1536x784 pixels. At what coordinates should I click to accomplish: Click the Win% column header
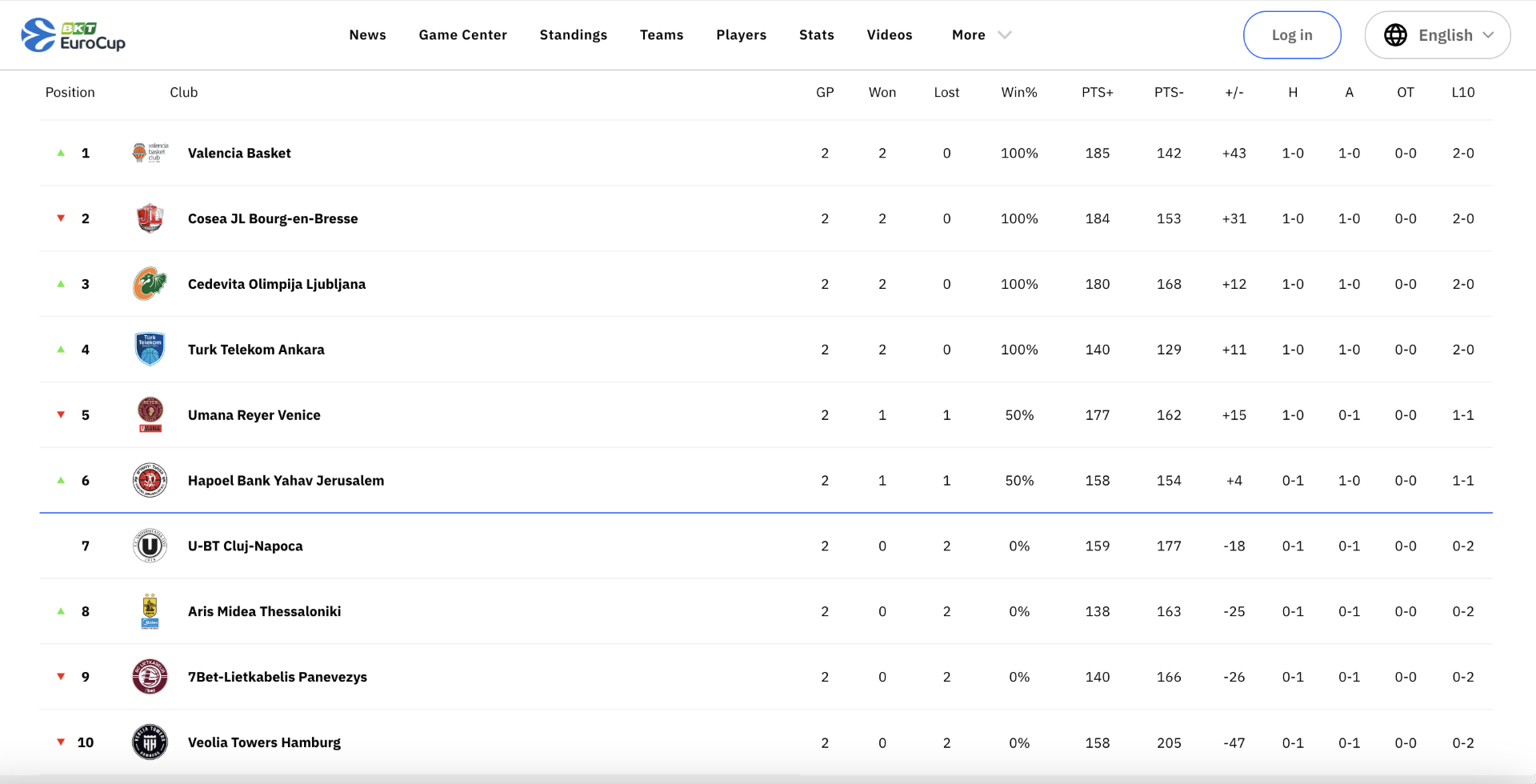click(x=1018, y=93)
